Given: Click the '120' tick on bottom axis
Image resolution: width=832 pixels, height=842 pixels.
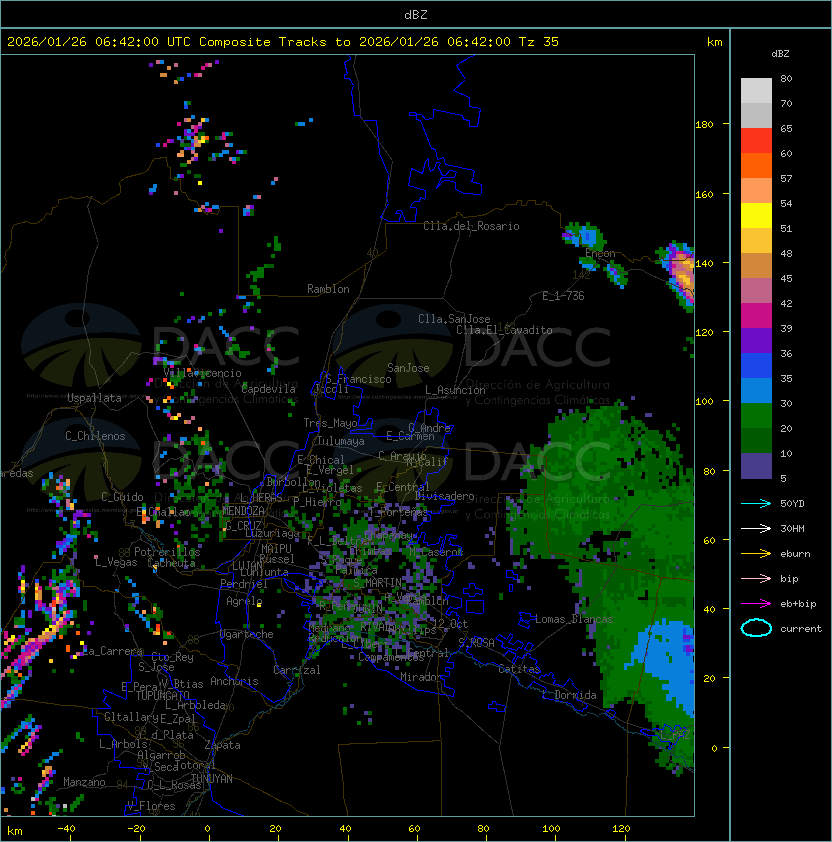Looking at the screenshot, I should 621,829.
